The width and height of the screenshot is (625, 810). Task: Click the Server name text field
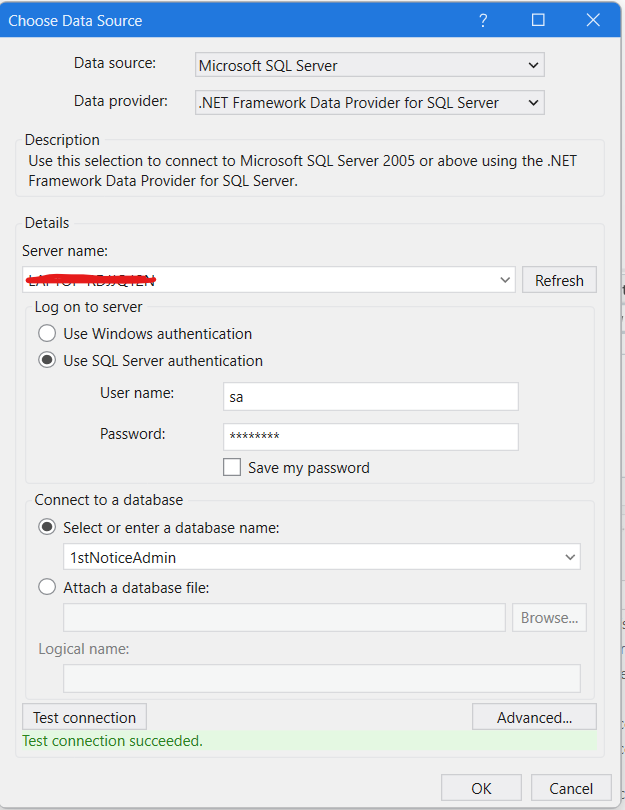[x=260, y=280]
